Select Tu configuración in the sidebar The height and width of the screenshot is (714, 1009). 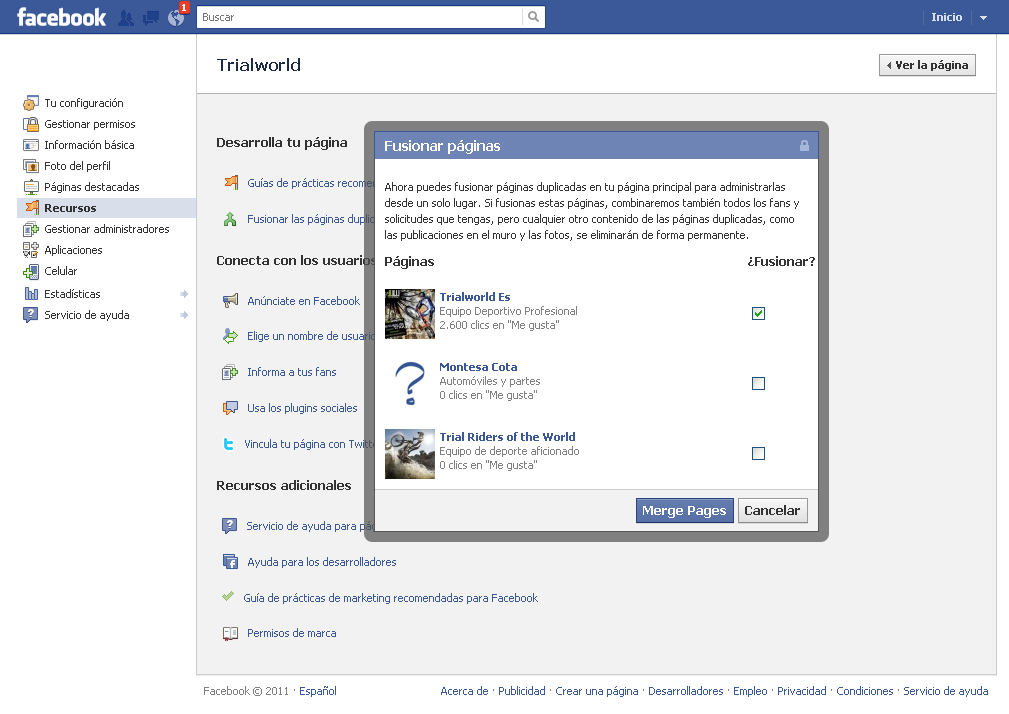click(84, 103)
